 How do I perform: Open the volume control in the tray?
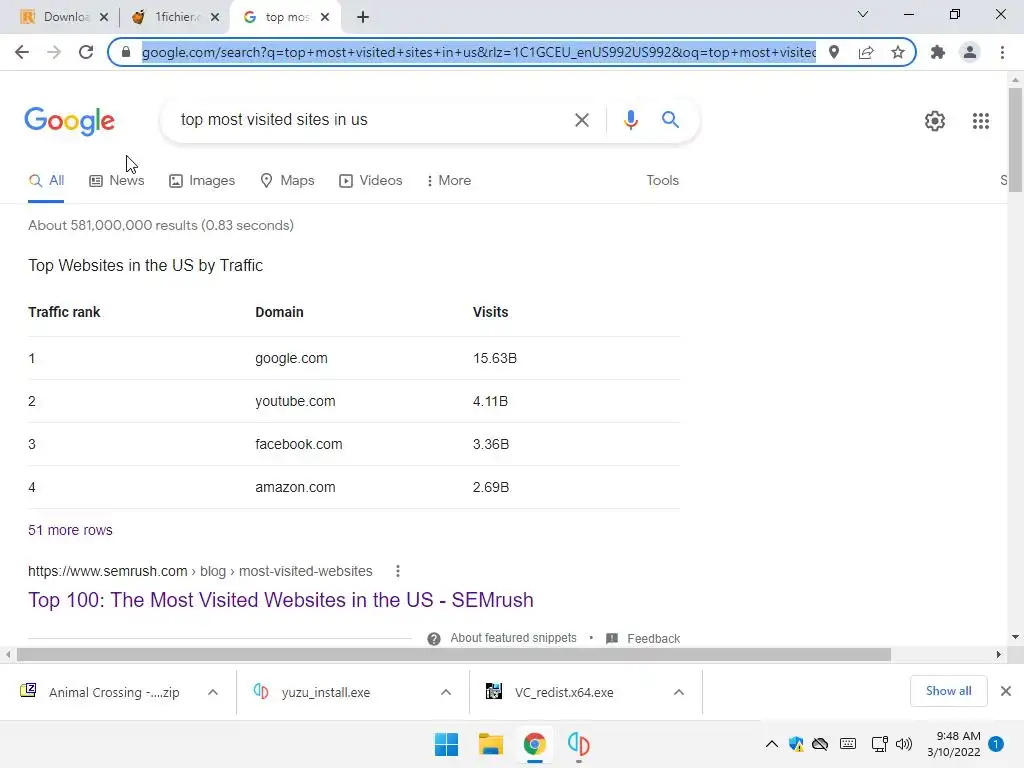[904, 744]
